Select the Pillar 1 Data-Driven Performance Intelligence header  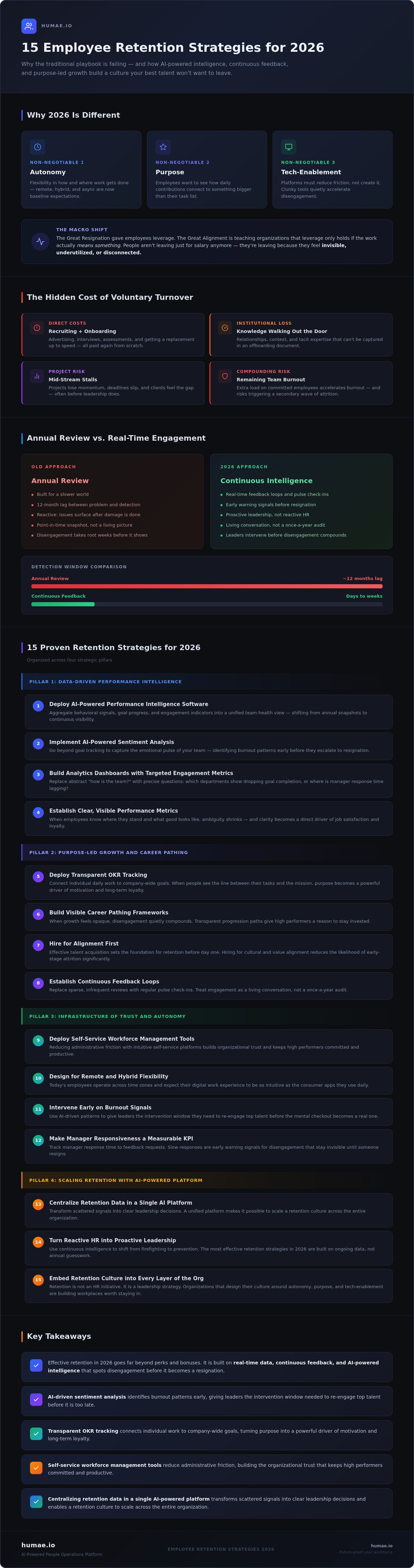tap(207, 682)
